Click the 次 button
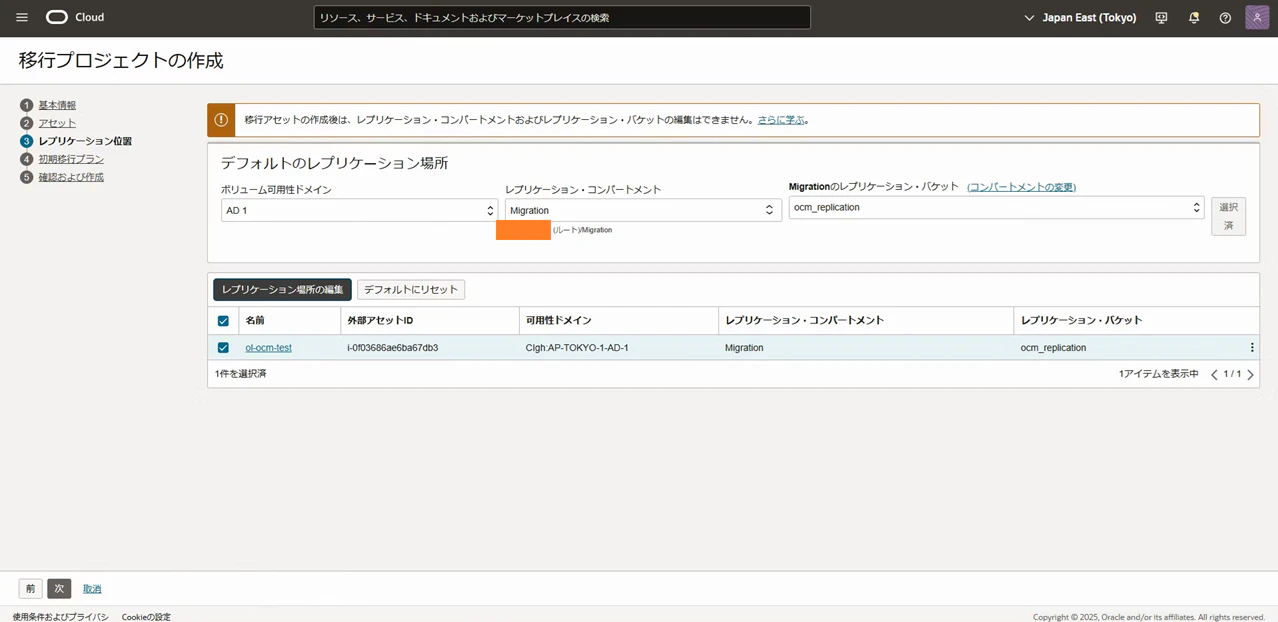The image size is (1278, 622). pos(59,589)
